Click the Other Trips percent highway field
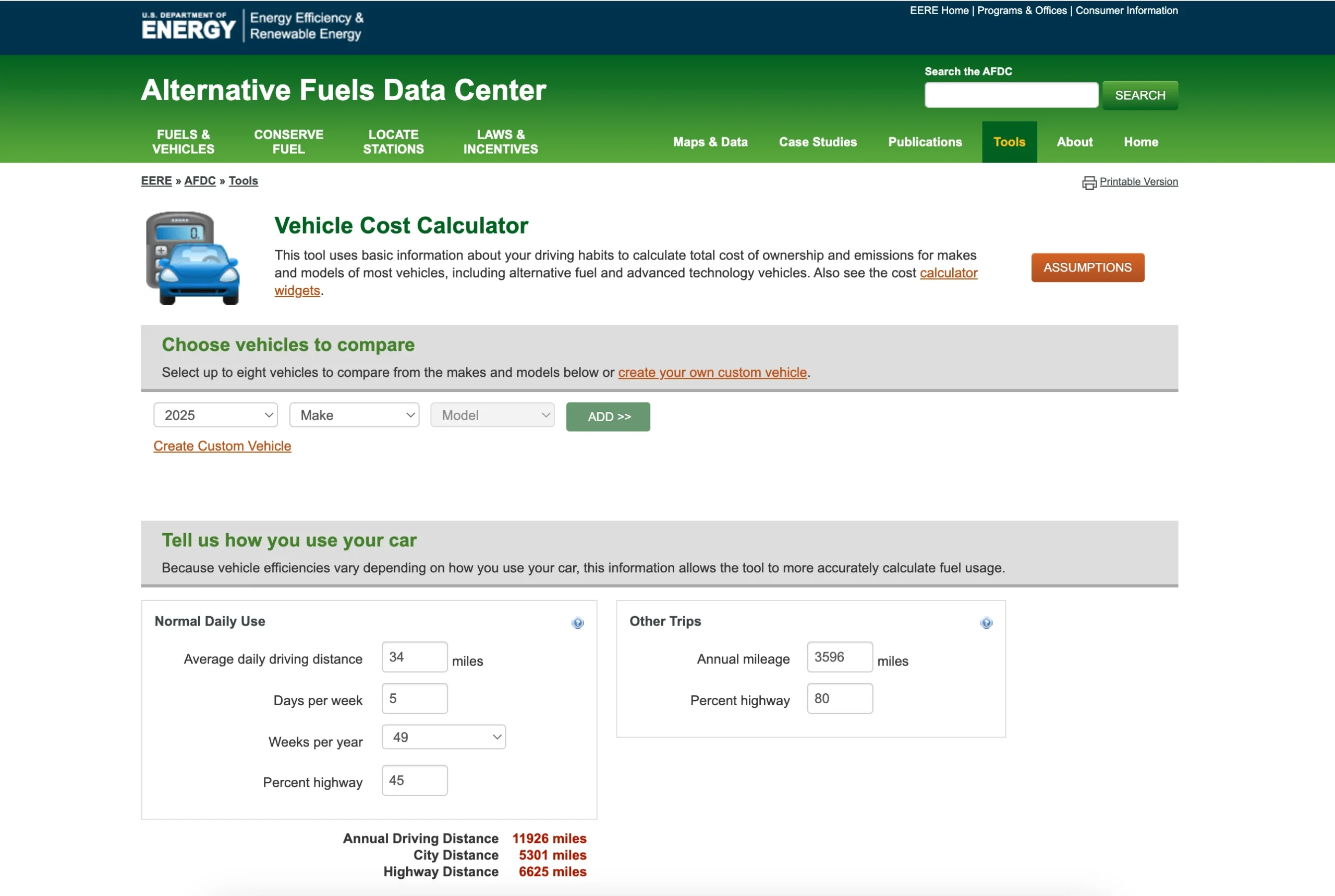Image resolution: width=1335 pixels, height=896 pixels. pos(839,698)
